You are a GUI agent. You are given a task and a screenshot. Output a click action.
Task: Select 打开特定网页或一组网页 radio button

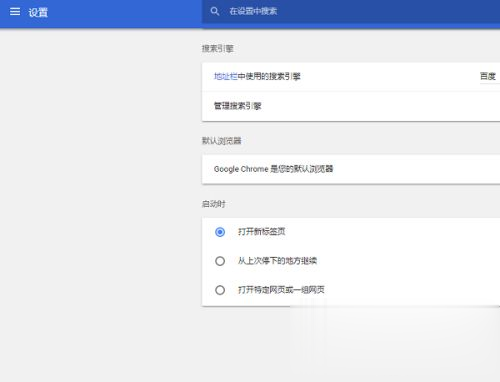[x=220, y=290]
